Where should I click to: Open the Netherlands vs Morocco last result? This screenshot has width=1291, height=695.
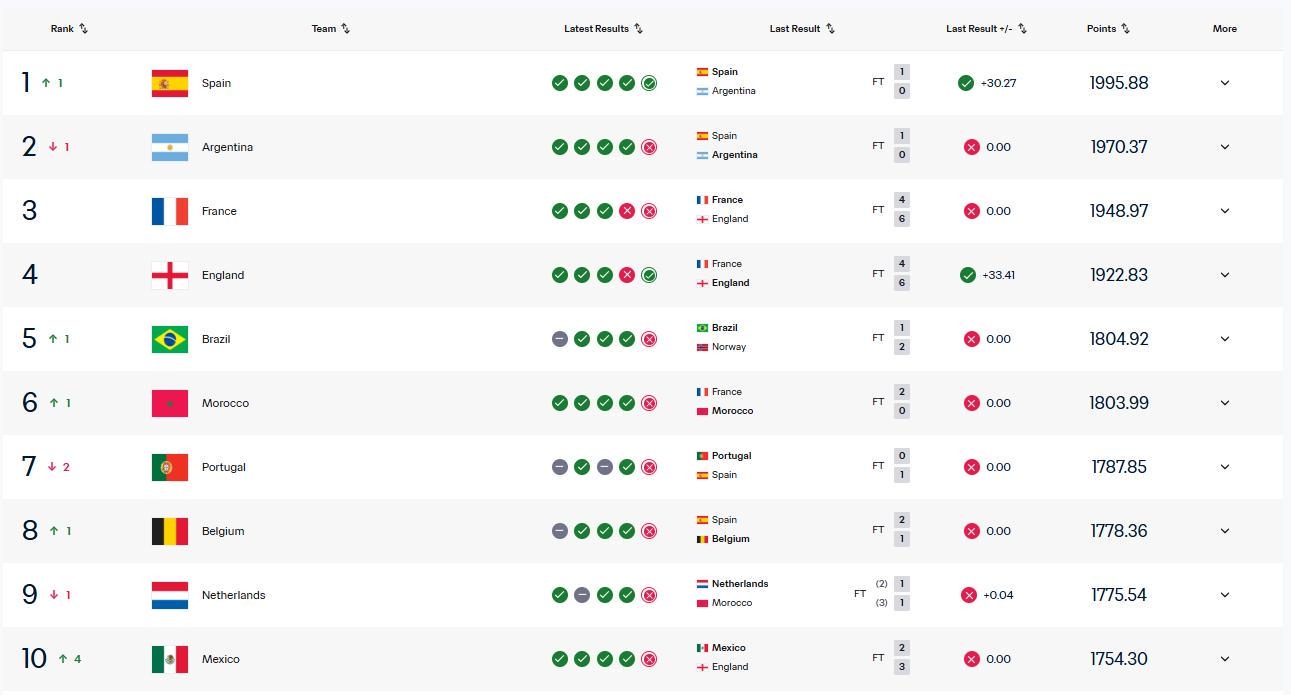click(802, 594)
